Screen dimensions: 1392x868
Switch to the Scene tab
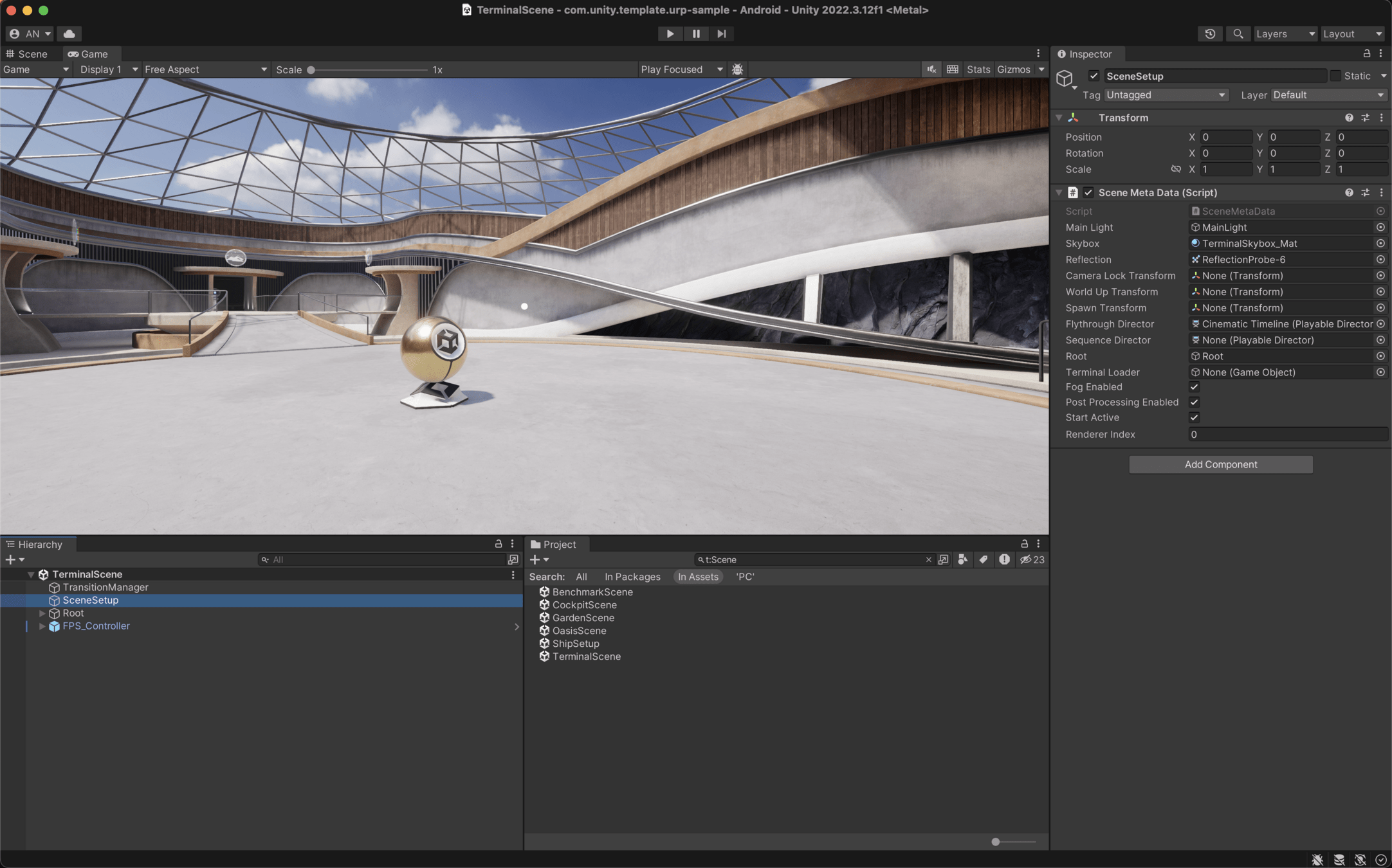pos(27,54)
